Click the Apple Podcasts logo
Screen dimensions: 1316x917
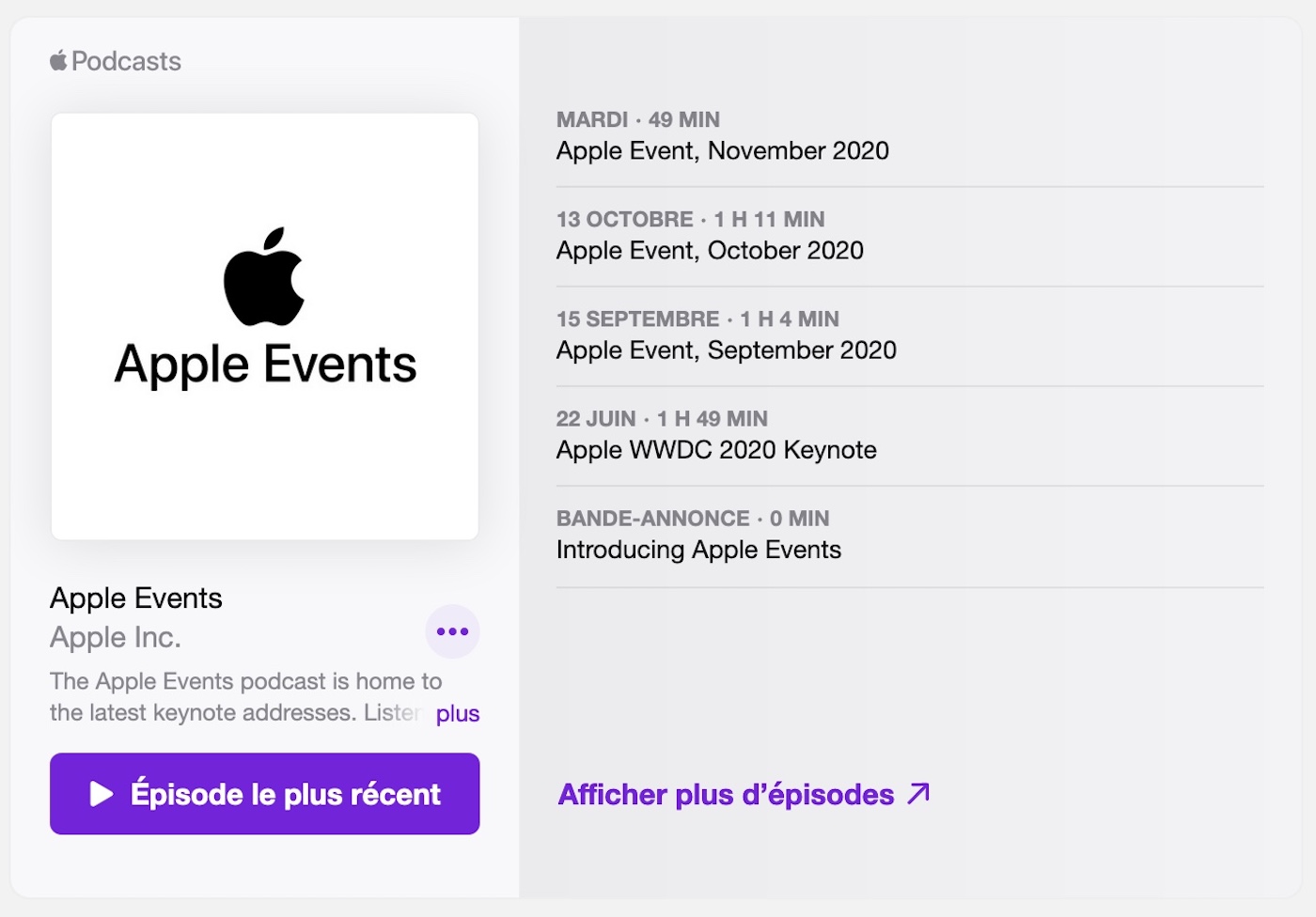click(x=116, y=61)
